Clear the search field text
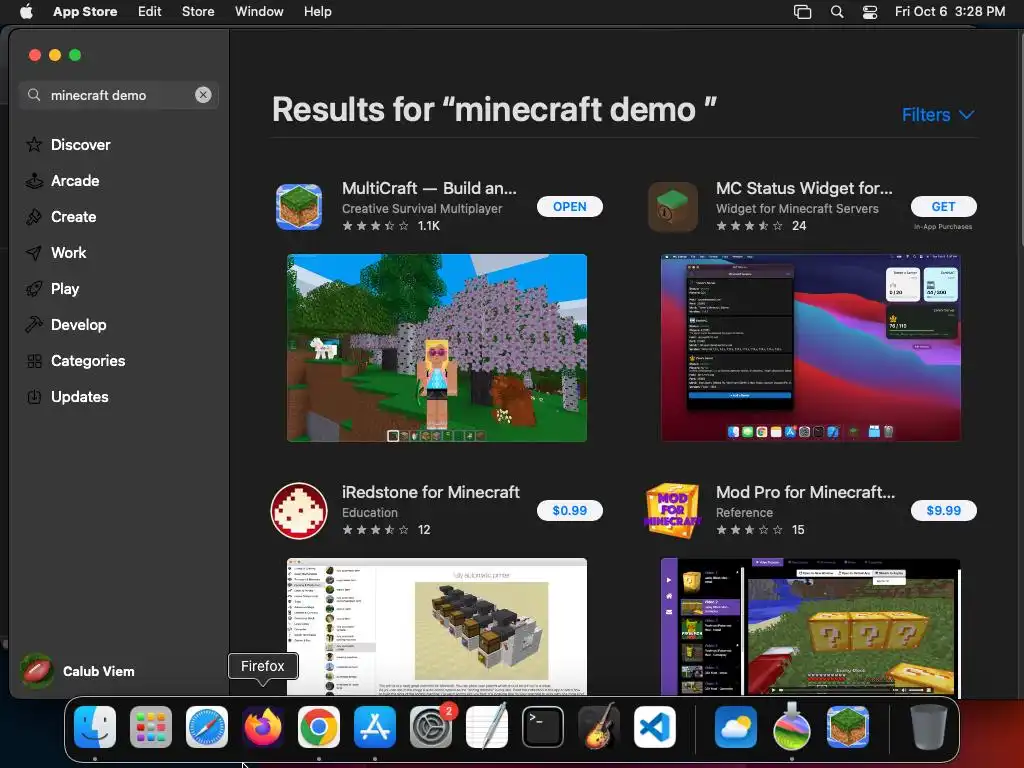 click(203, 95)
